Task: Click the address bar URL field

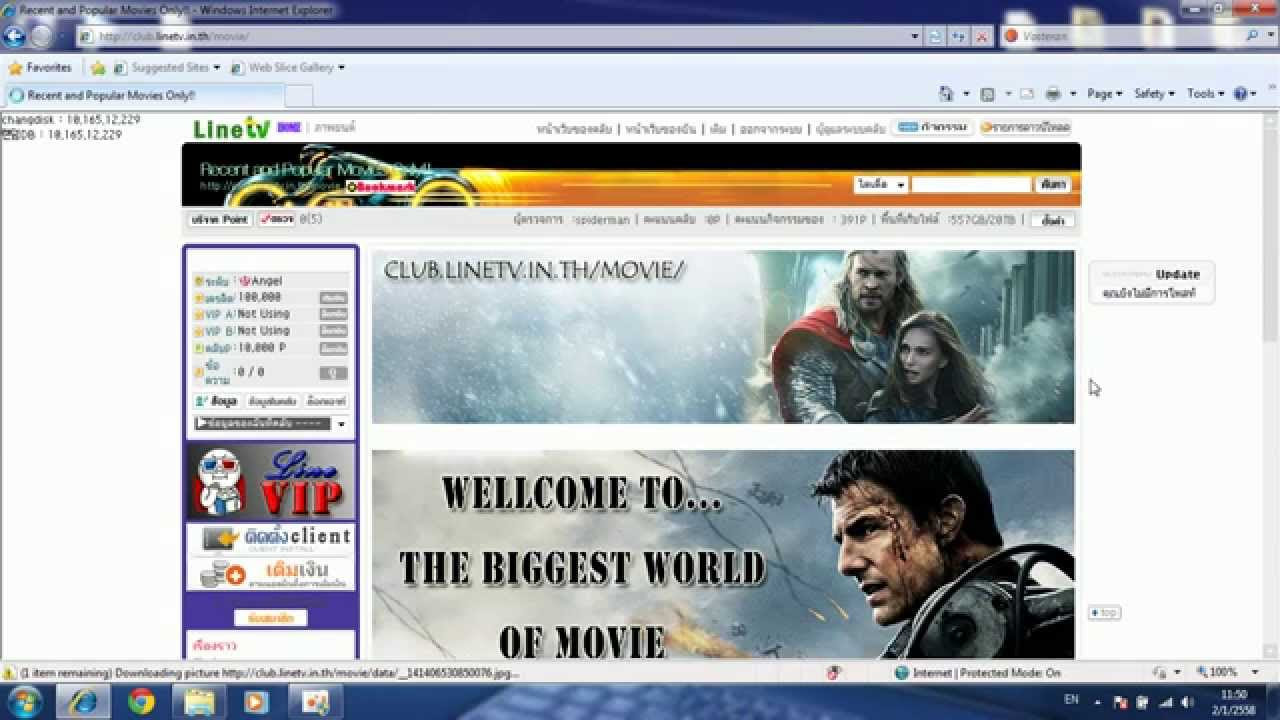Action: click(x=490, y=36)
